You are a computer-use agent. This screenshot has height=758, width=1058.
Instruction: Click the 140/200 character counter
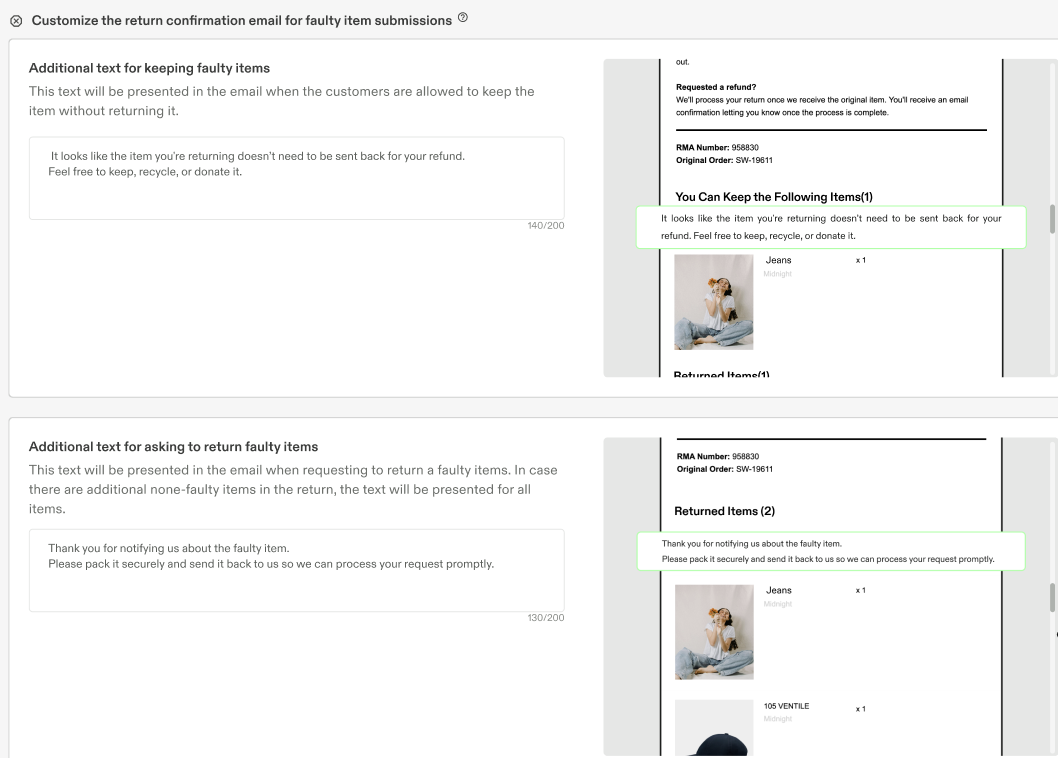coord(546,225)
